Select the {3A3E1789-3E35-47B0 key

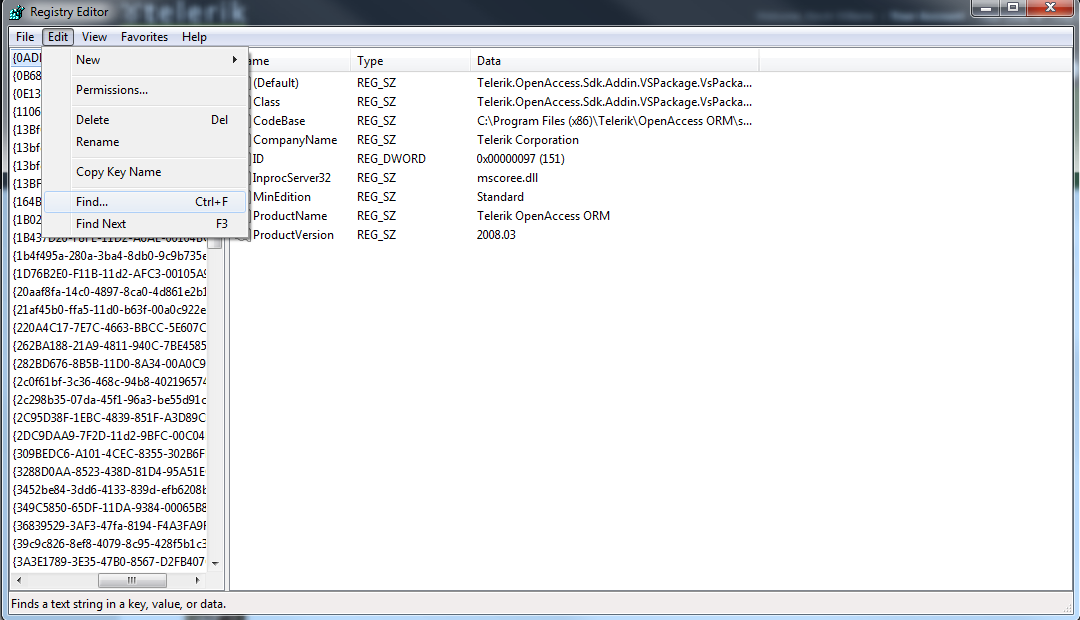pyautogui.click(x=110, y=561)
